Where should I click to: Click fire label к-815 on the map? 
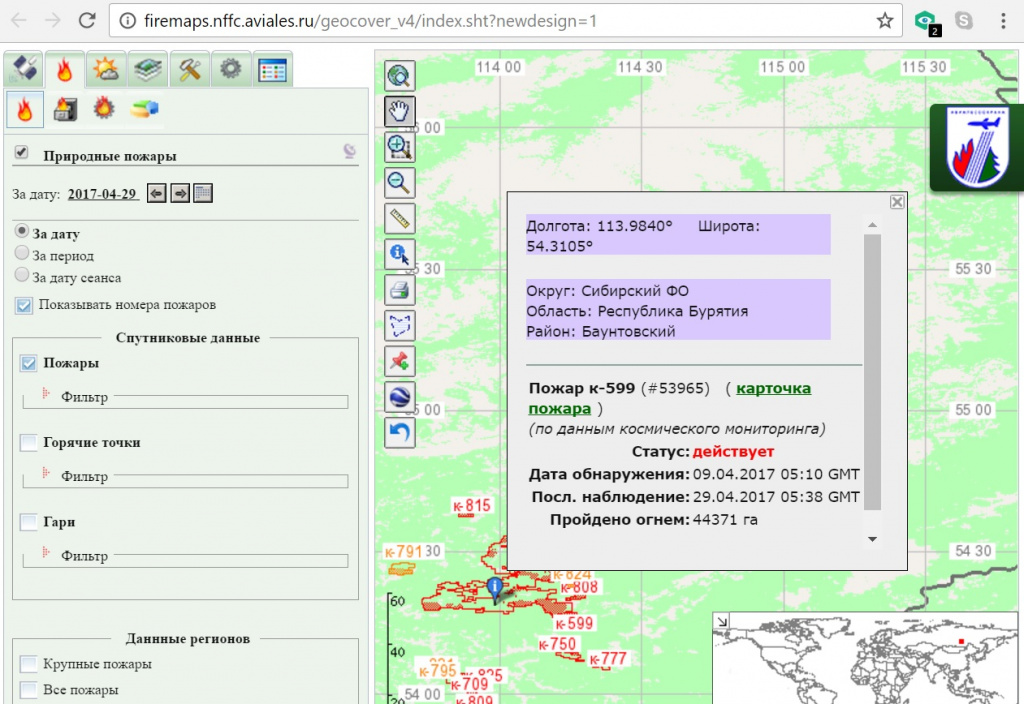471,506
